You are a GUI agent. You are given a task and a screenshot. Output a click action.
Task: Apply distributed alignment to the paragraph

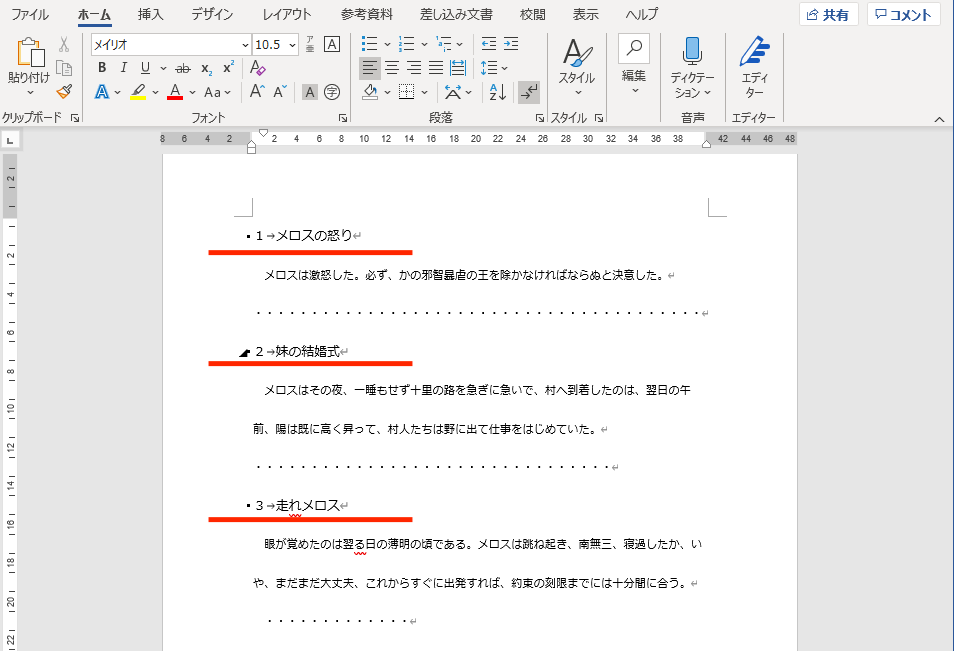[458, 68]
